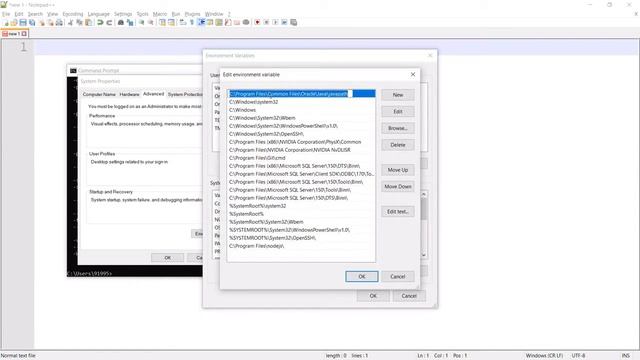The image size is (640, 360).
Task: Toggle the highlighted Indent Guide icon
Action: 201,22
